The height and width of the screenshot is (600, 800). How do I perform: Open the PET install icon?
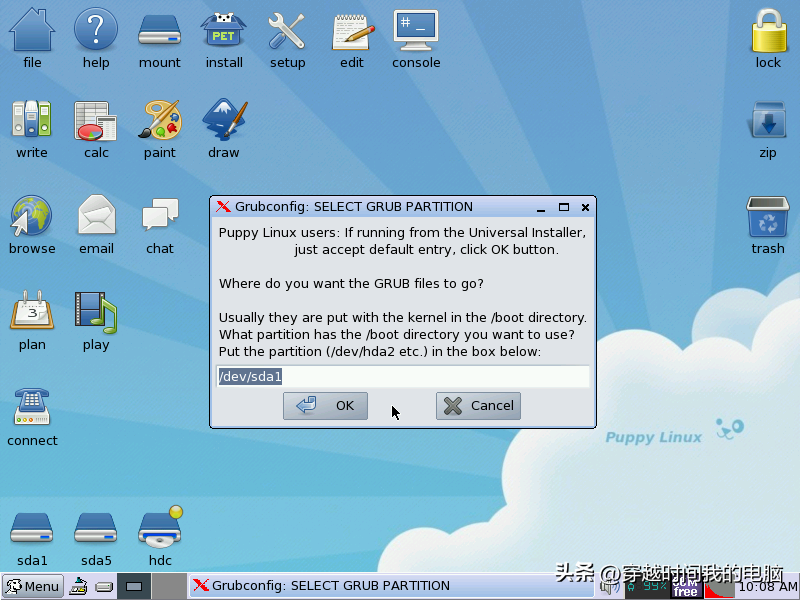(x=223, y=31)
